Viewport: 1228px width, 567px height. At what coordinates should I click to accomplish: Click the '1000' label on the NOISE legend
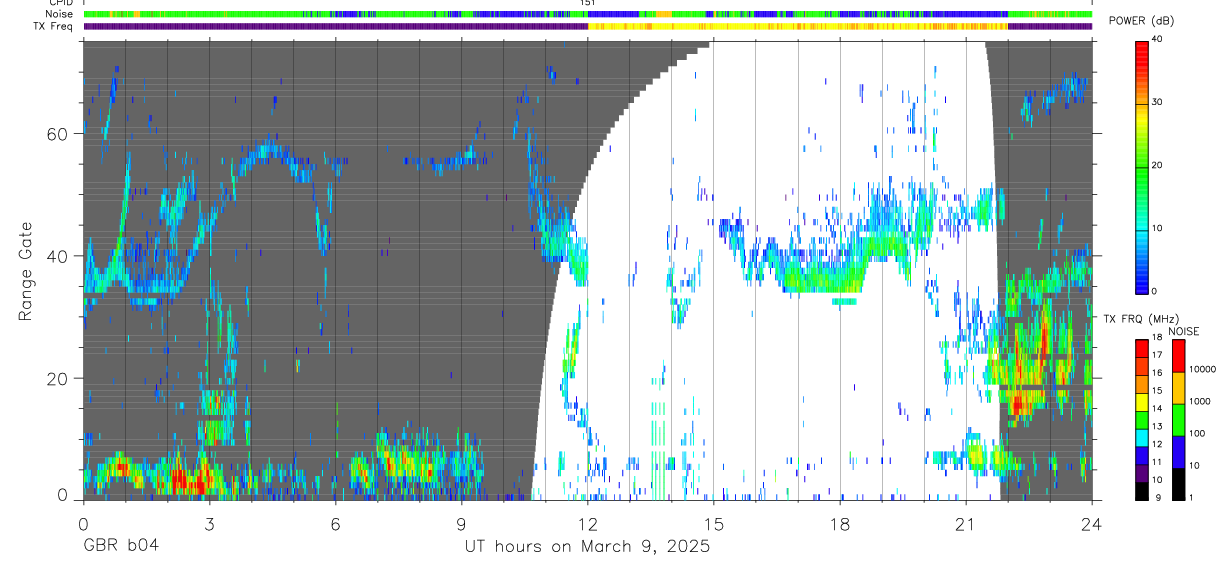tap(1199, 401)
